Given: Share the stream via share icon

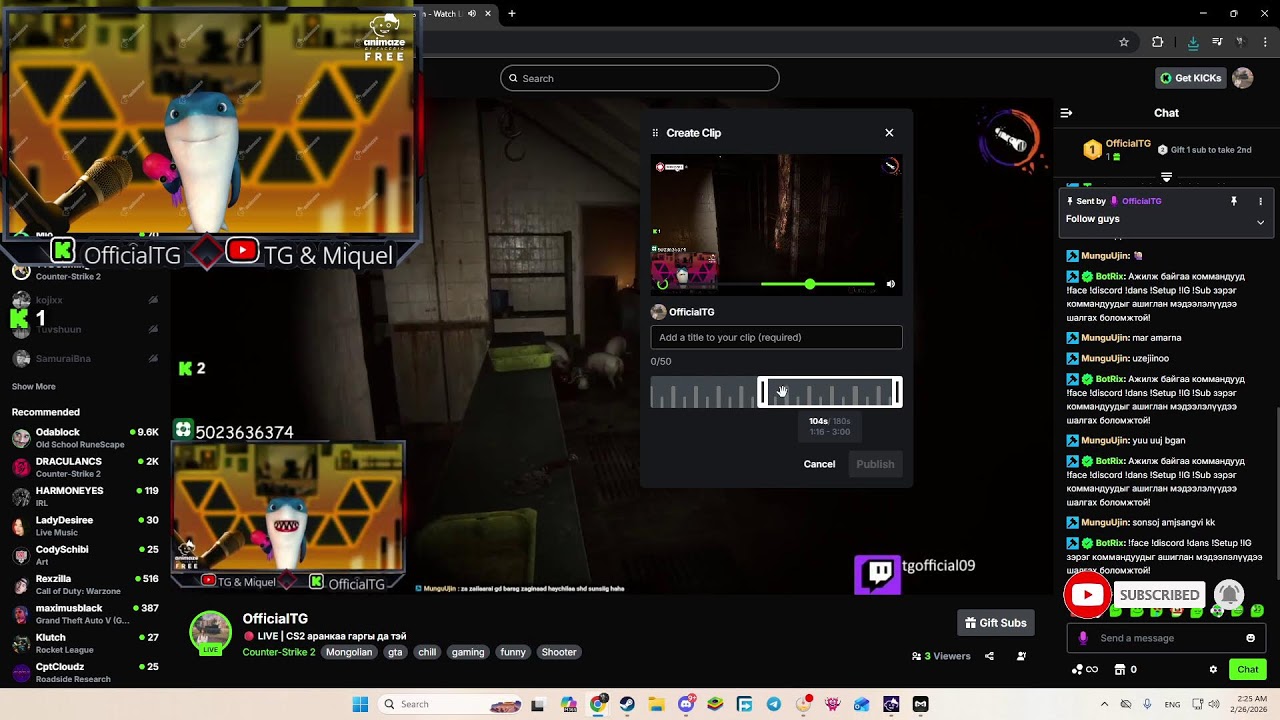Looking at the screenshot, I should pyautogui.click(x=989, y=656).
